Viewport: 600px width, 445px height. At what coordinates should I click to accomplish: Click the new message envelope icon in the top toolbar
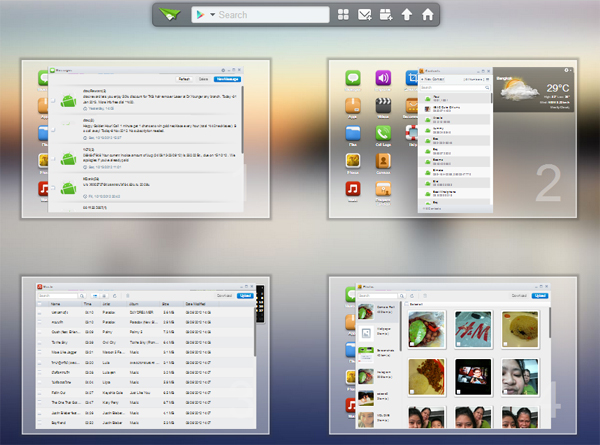click(364, 15)
